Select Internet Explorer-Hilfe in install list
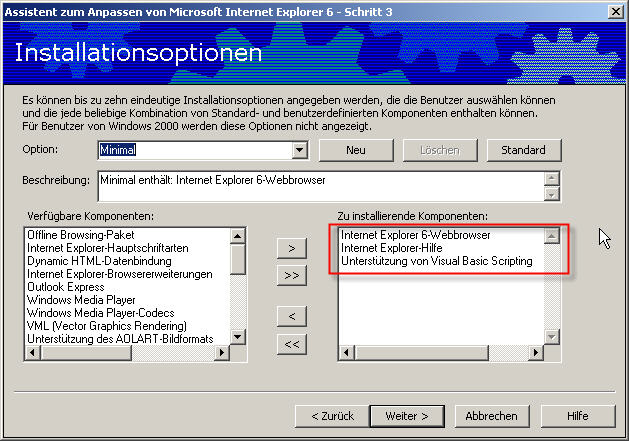 coord(392,248)
